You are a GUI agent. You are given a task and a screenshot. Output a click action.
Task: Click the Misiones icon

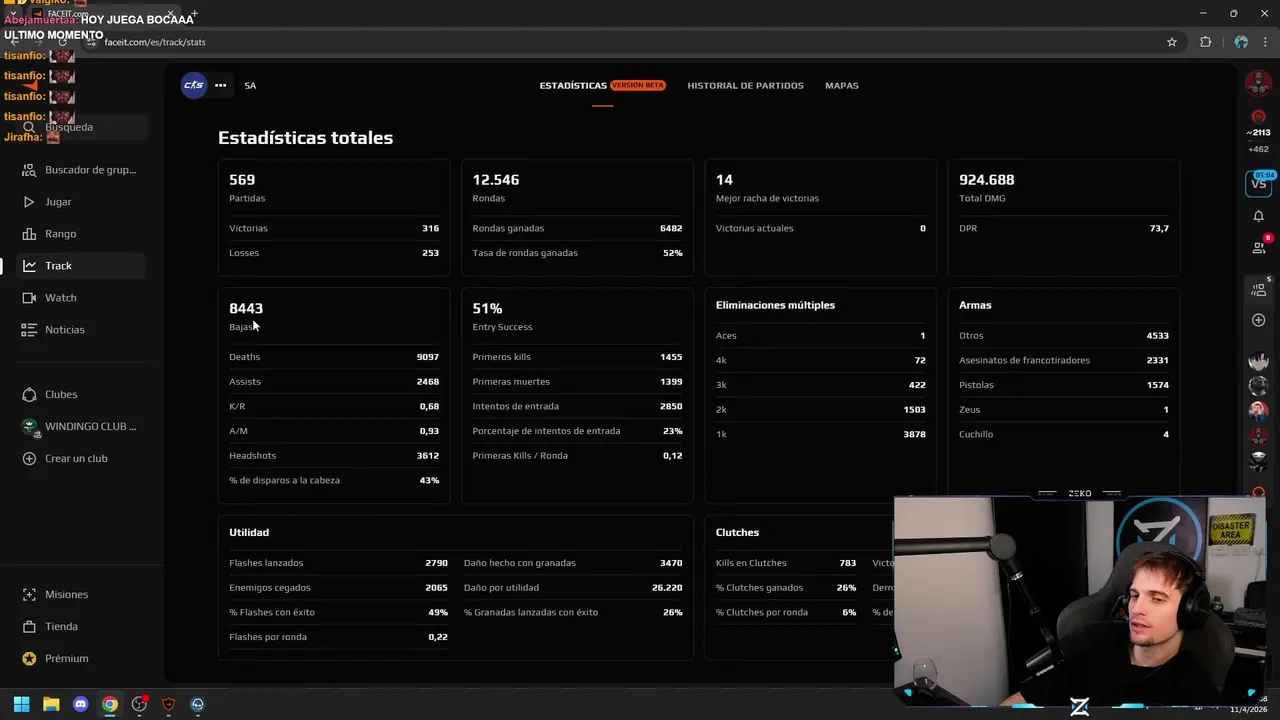coord(29,595)
